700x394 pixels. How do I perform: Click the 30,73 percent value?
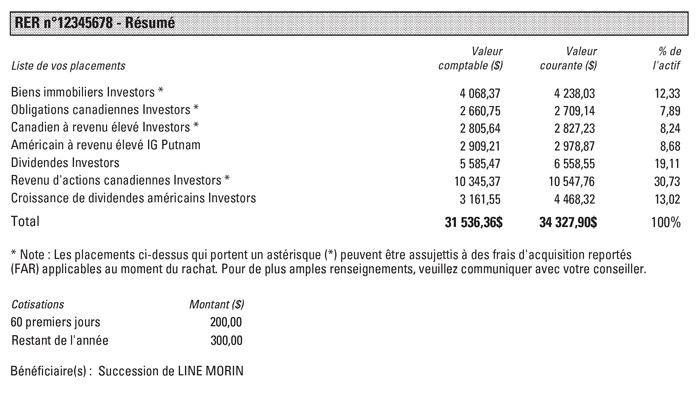(667, 182)
